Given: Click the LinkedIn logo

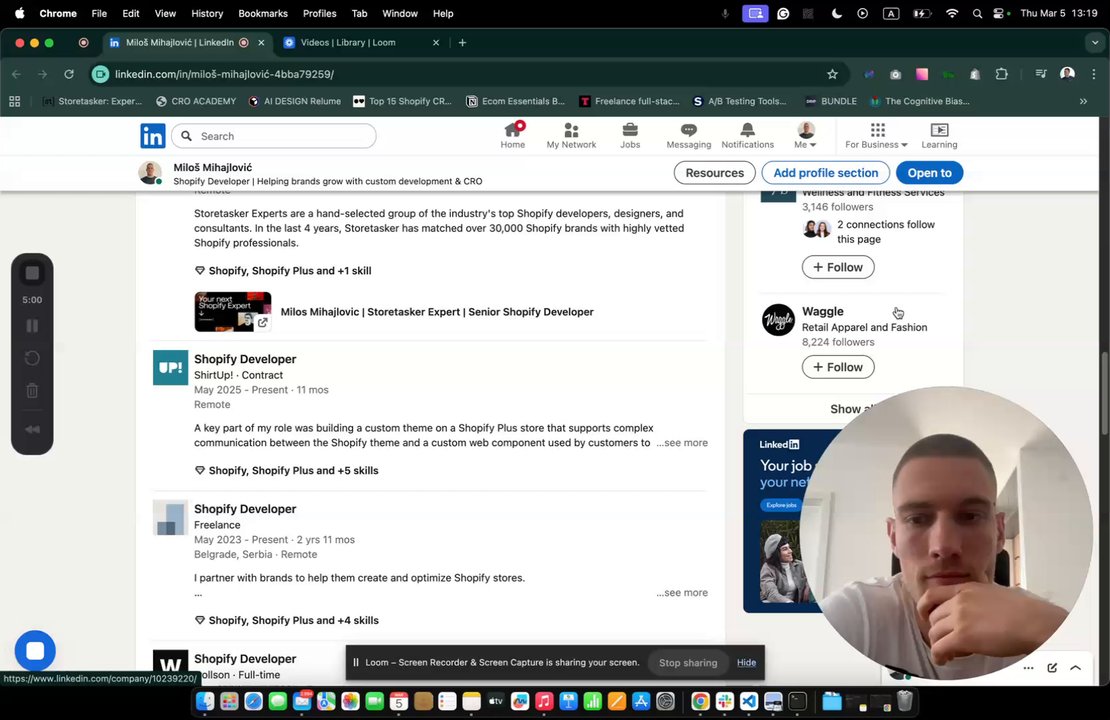Looking at the screenshot, I should 152,135.
